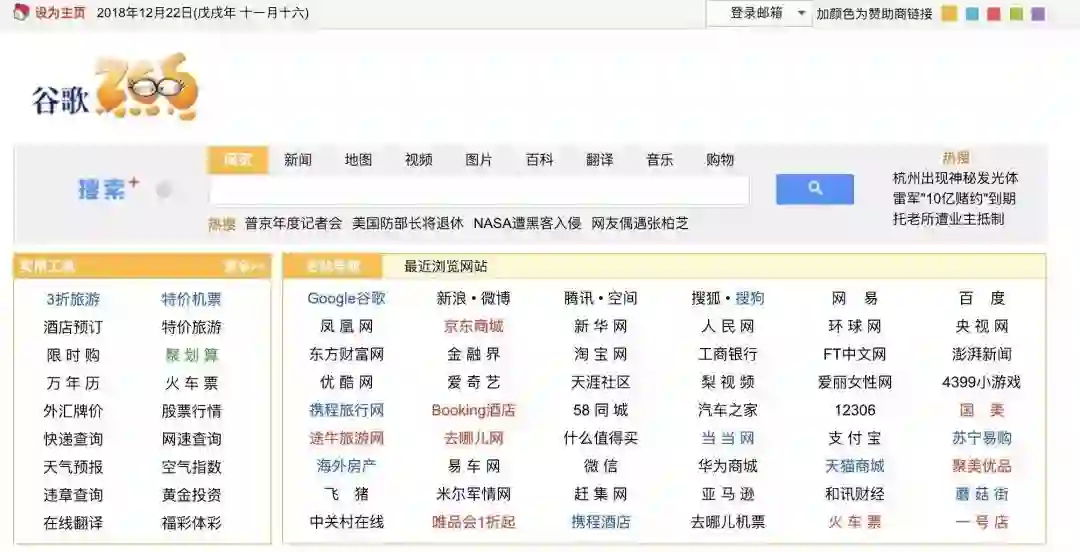Open hot search NASA遭黑客入侵
The width and height of the screenshot is (1080, 552).
(x=527, y=223)
